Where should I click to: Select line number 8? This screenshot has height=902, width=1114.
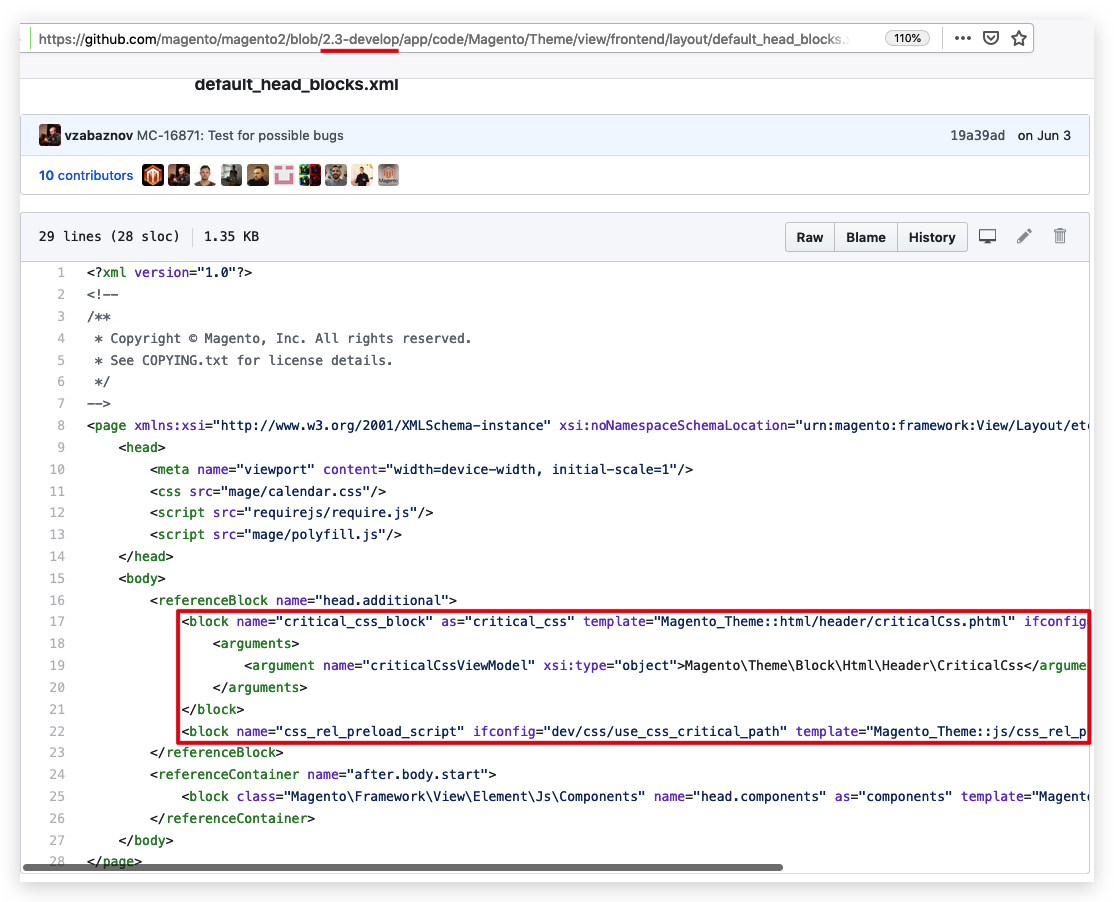(x=61, y=425)
